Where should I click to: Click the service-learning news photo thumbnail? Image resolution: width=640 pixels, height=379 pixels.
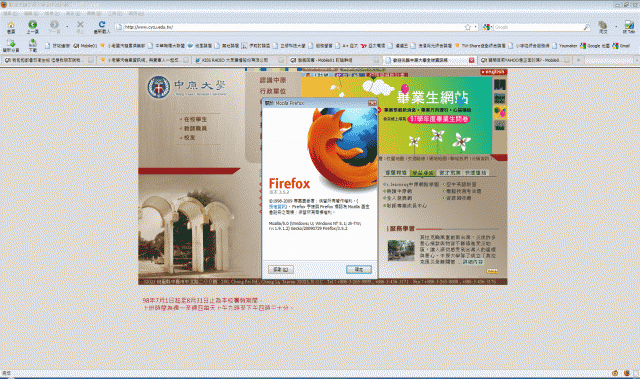[x=401, y=250]
